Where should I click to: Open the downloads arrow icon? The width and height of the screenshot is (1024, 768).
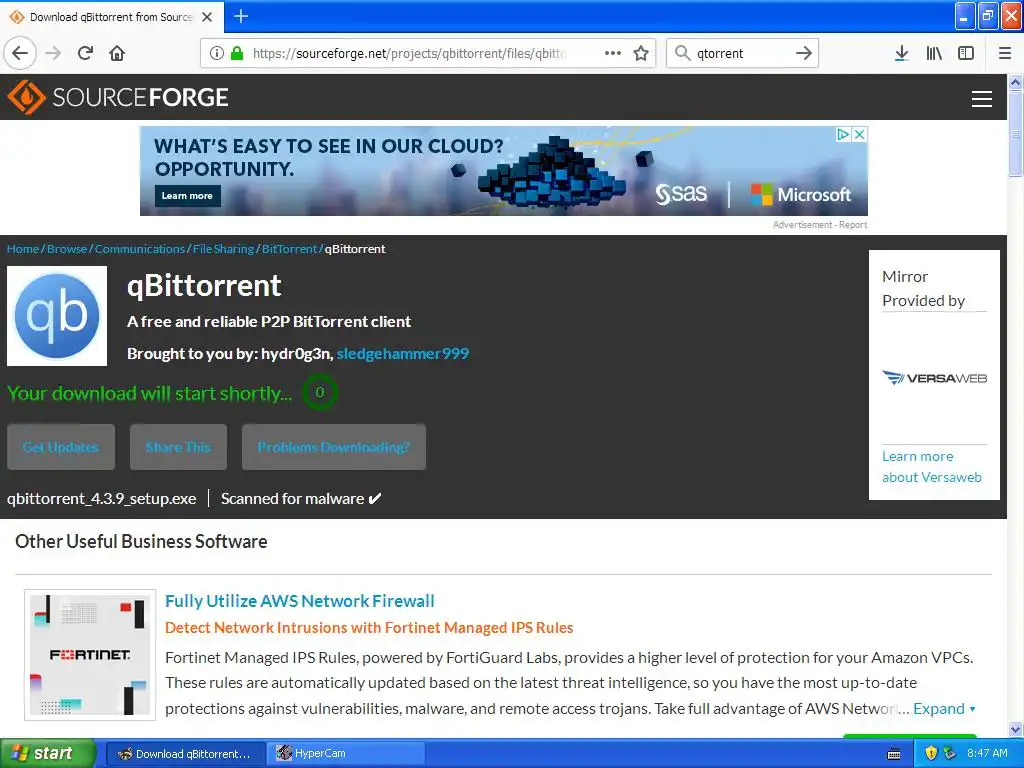[901, 53]
